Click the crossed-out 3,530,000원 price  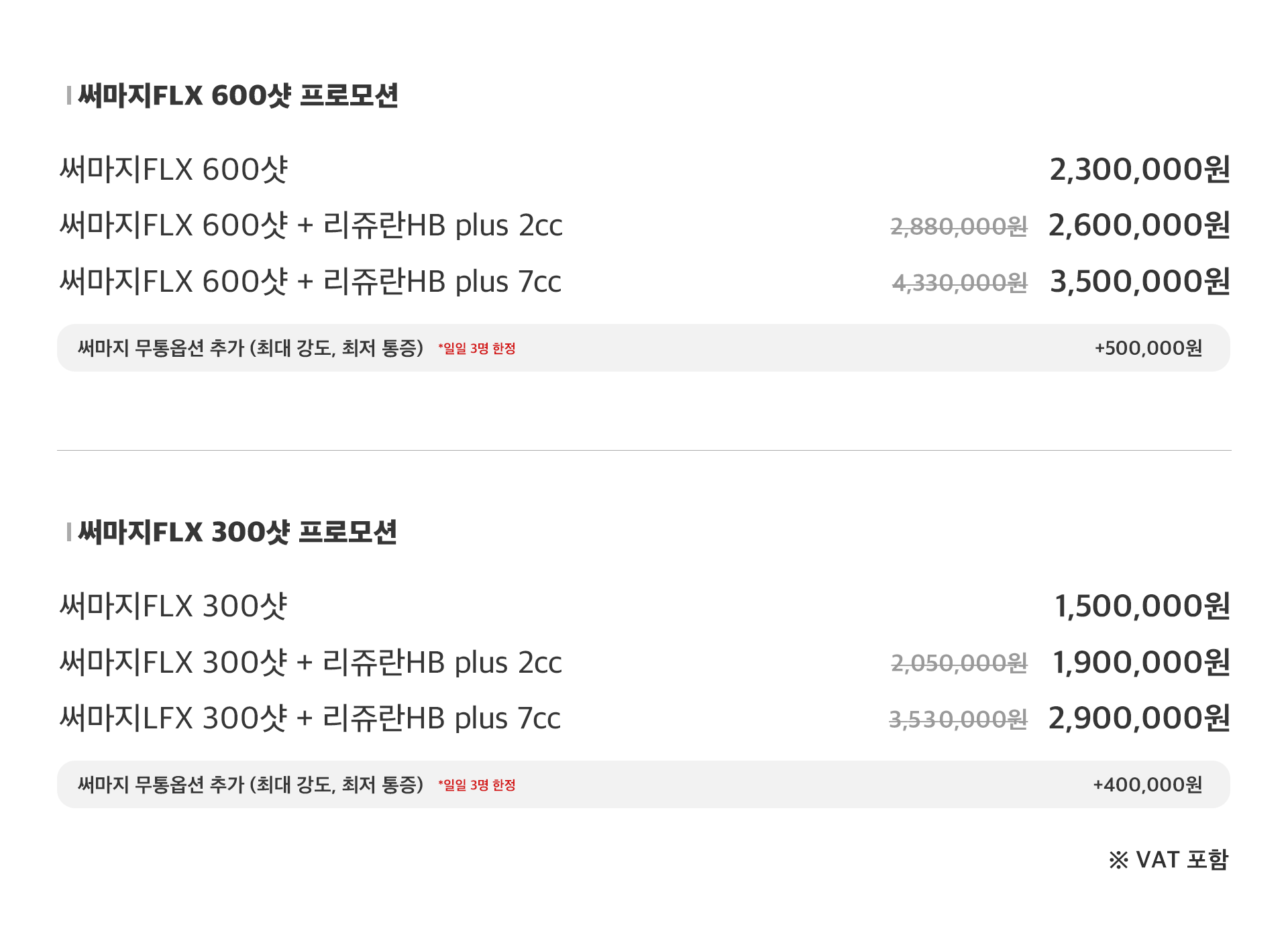(958, 720)
